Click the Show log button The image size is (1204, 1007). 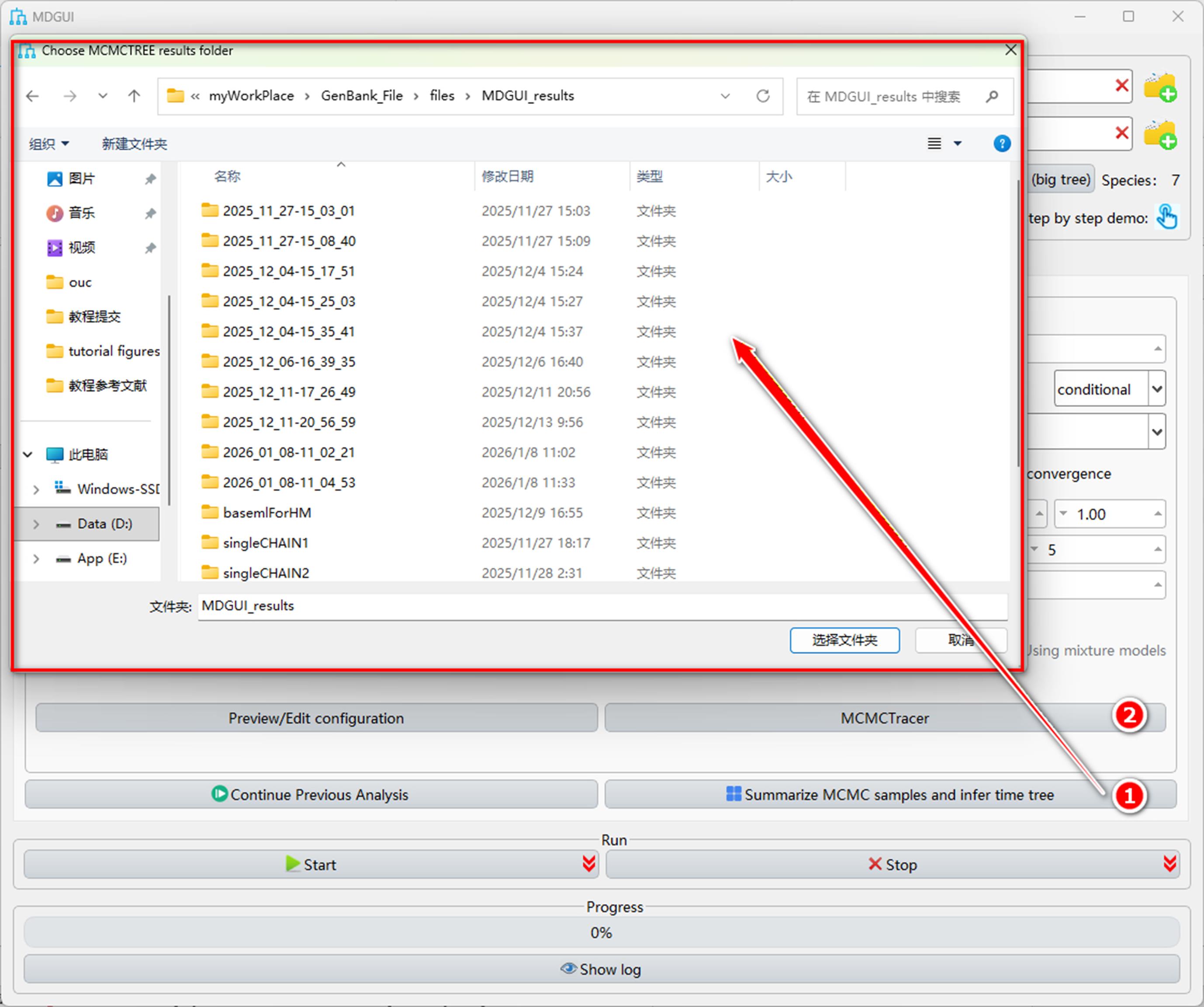(x=602, y=969)
